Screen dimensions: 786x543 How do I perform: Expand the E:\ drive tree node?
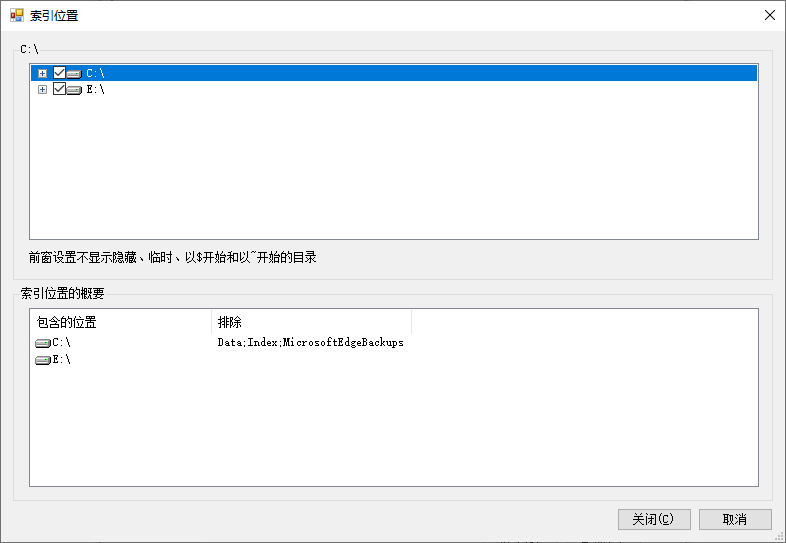tap(42, 90)
